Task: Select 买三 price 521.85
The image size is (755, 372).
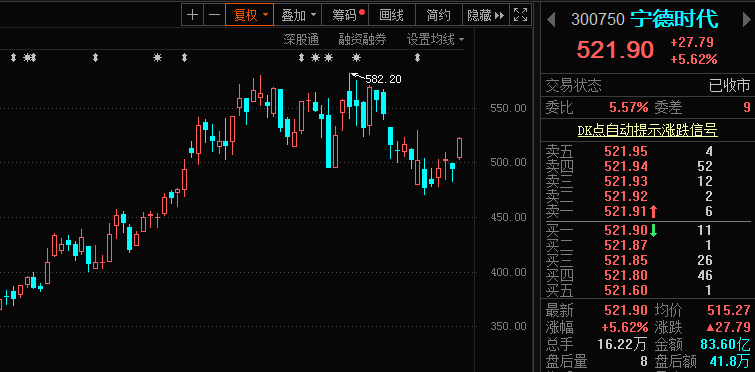Action: coord(626,260)
